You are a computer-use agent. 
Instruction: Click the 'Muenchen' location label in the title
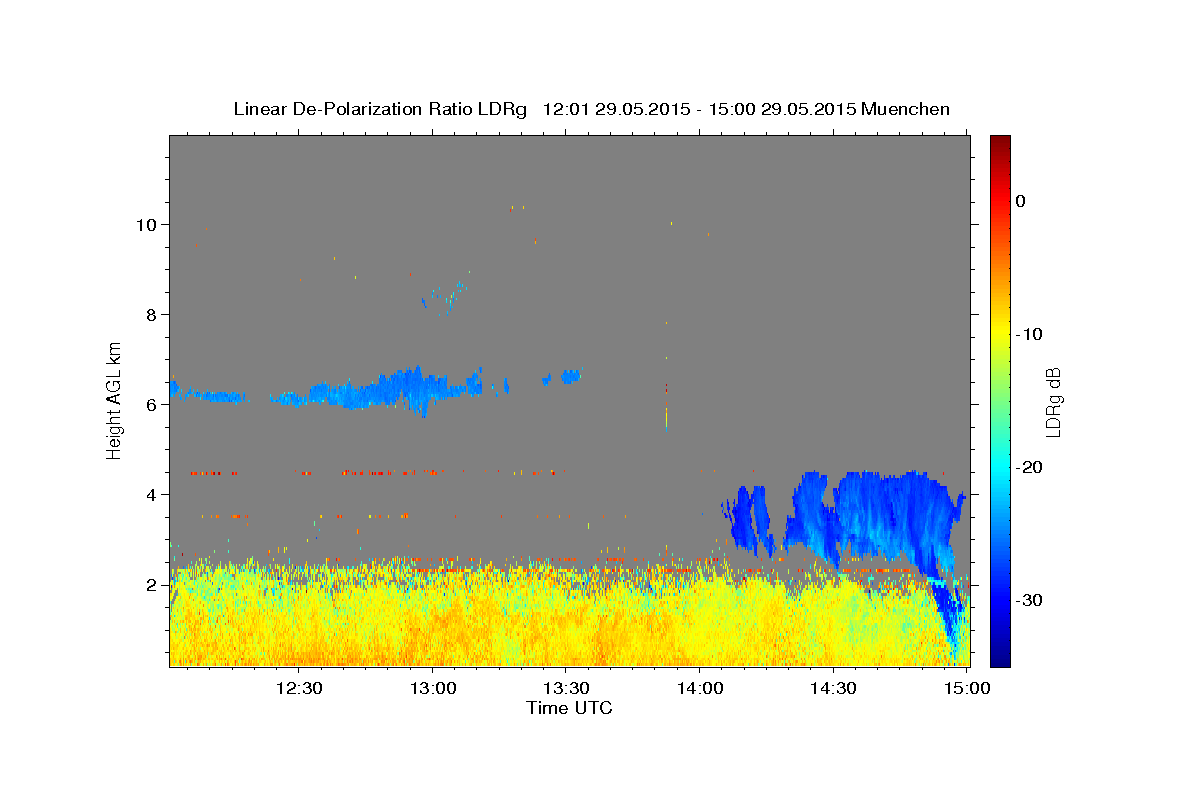906,109
